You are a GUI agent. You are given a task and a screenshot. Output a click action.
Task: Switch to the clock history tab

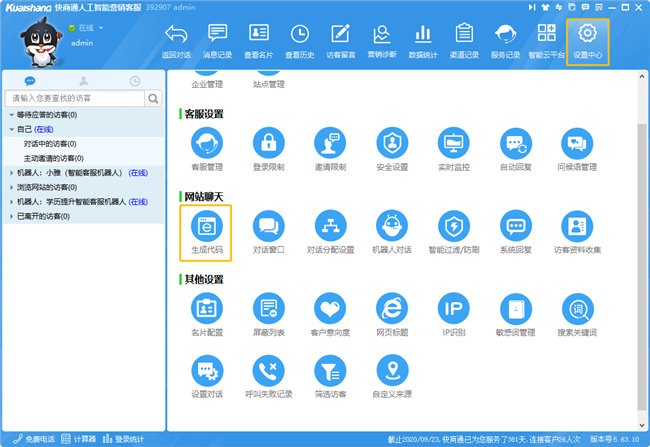(x=135, y=80)
